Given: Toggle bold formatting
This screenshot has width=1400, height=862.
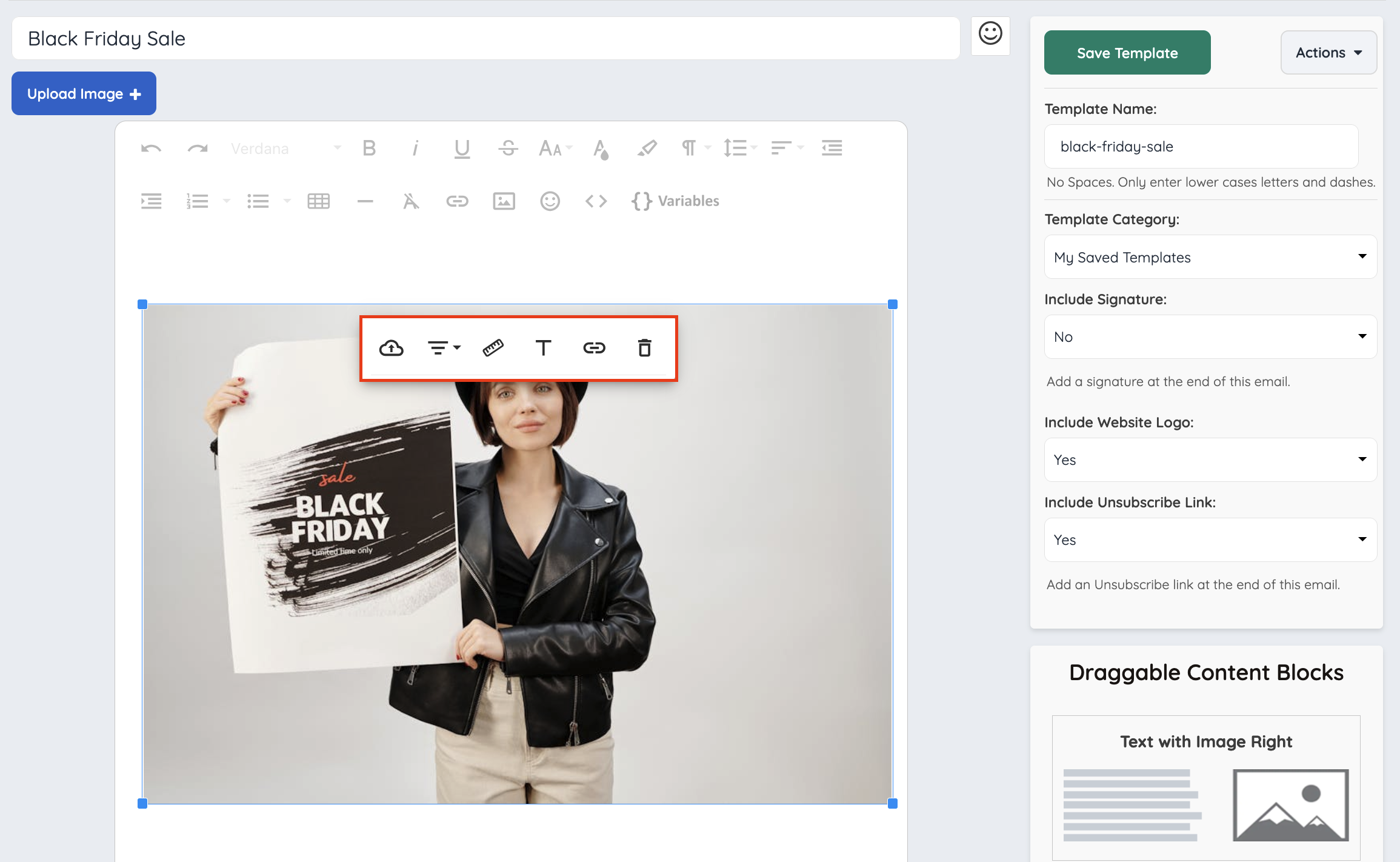Looking at the screenshot, I should (x=368, y=149).
